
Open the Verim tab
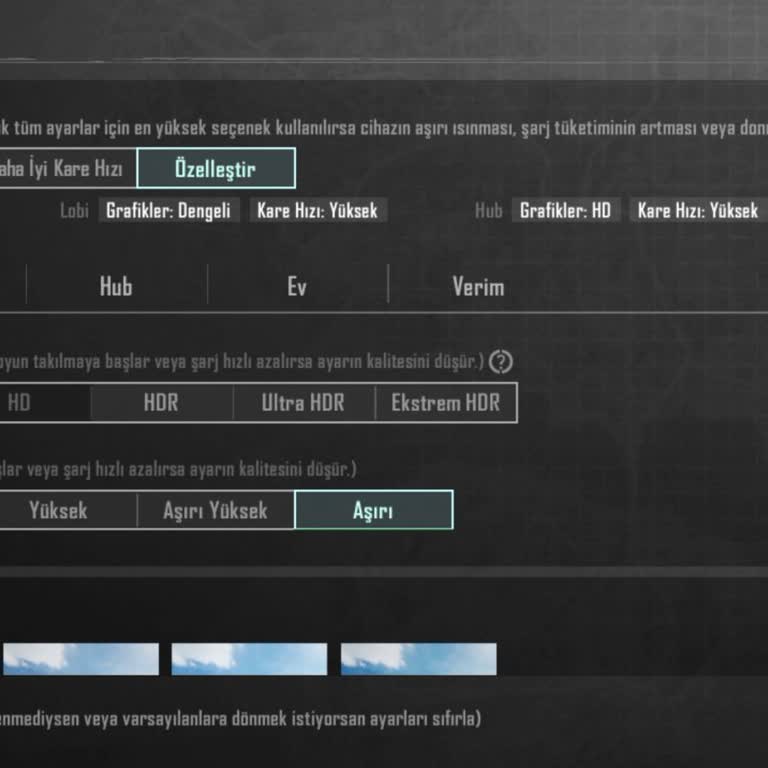(478, 287)
